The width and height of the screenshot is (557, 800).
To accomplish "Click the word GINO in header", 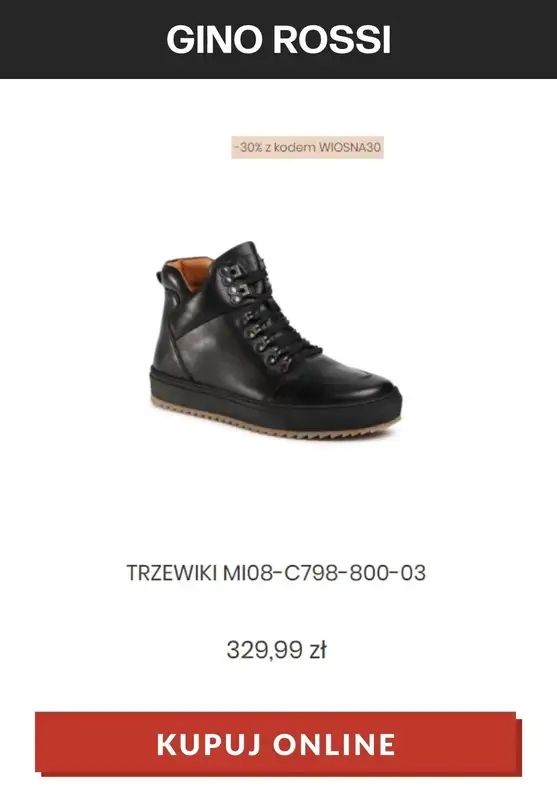I will 216,40.
